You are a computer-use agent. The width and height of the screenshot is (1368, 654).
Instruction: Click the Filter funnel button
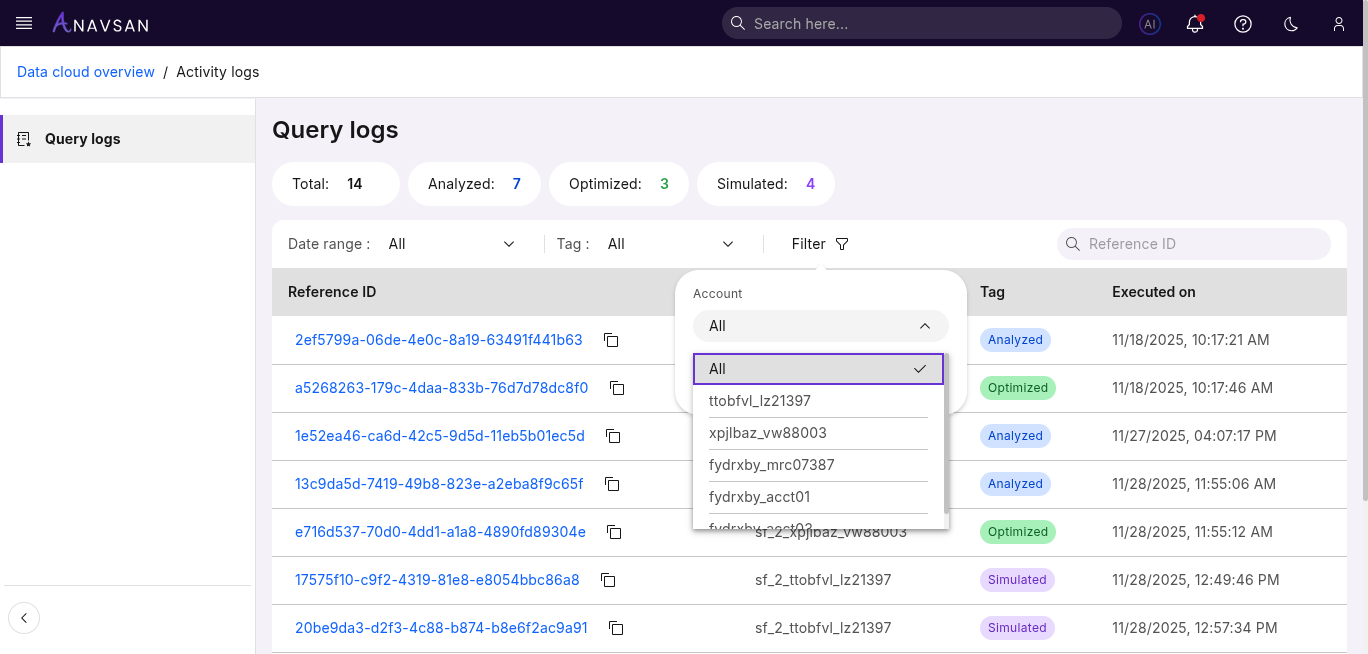coord(820,244)
